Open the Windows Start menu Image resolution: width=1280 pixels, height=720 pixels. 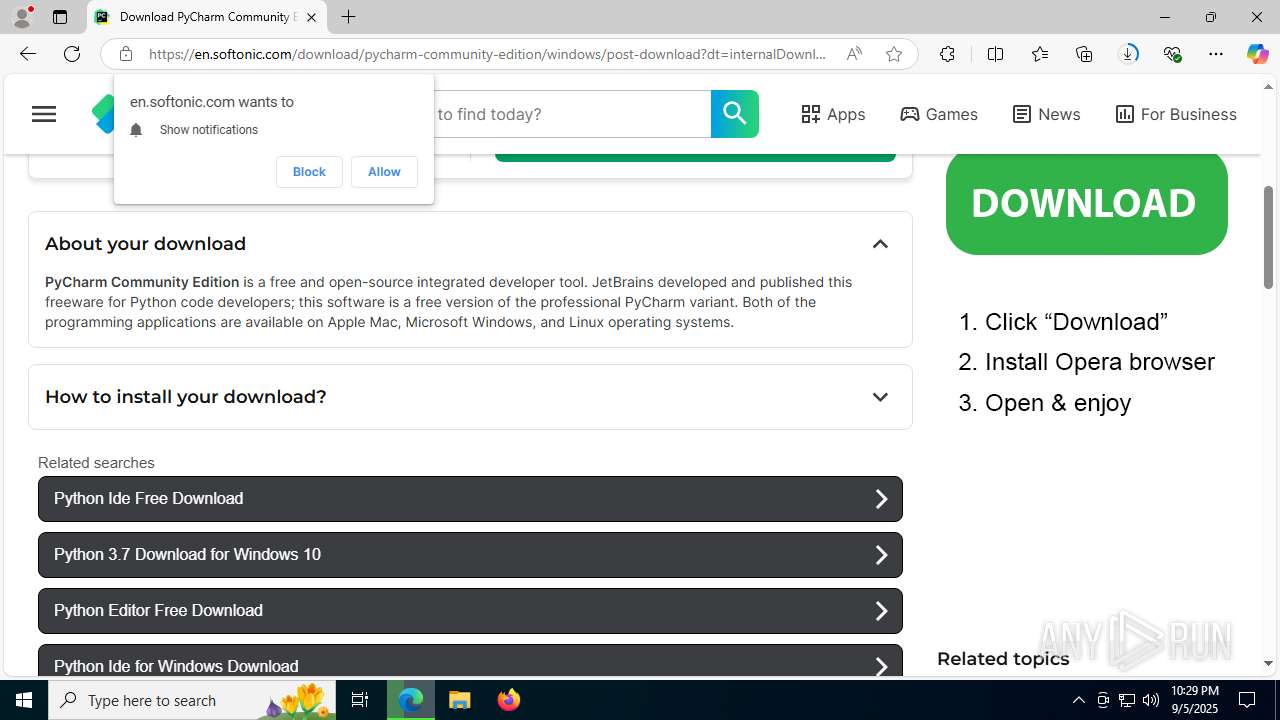click(x=24, y=700)
